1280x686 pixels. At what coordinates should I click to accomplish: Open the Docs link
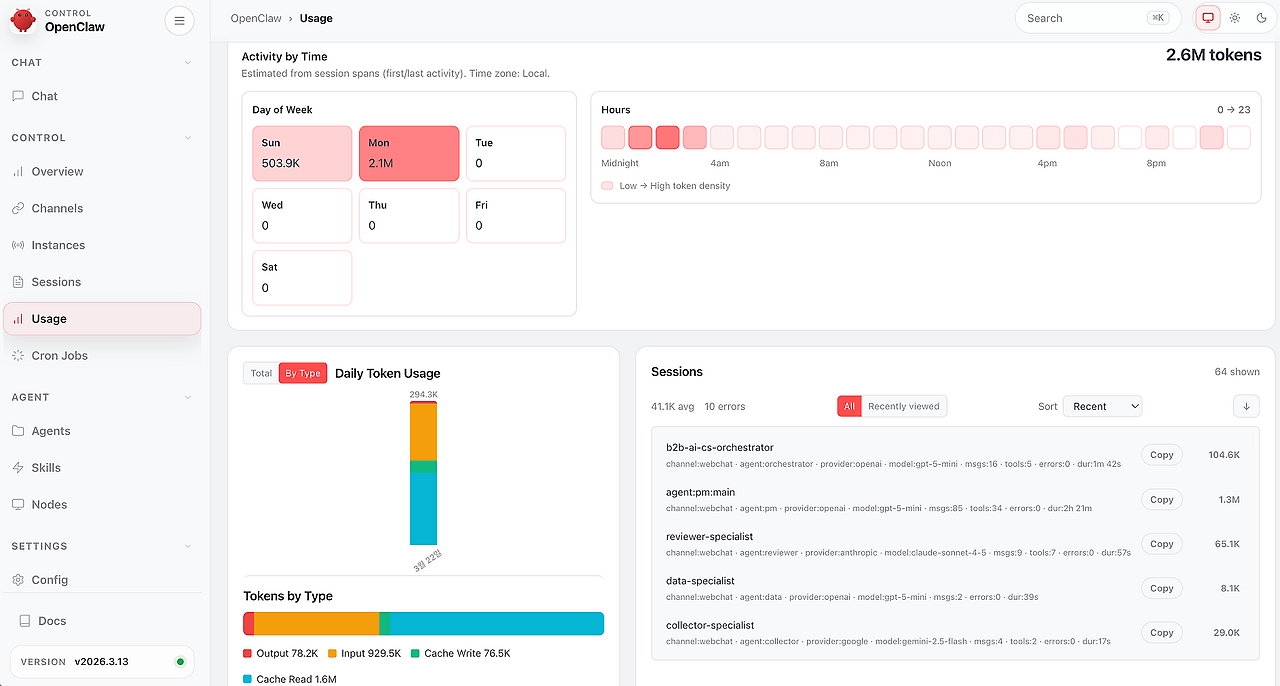click(x=102, y=621)
